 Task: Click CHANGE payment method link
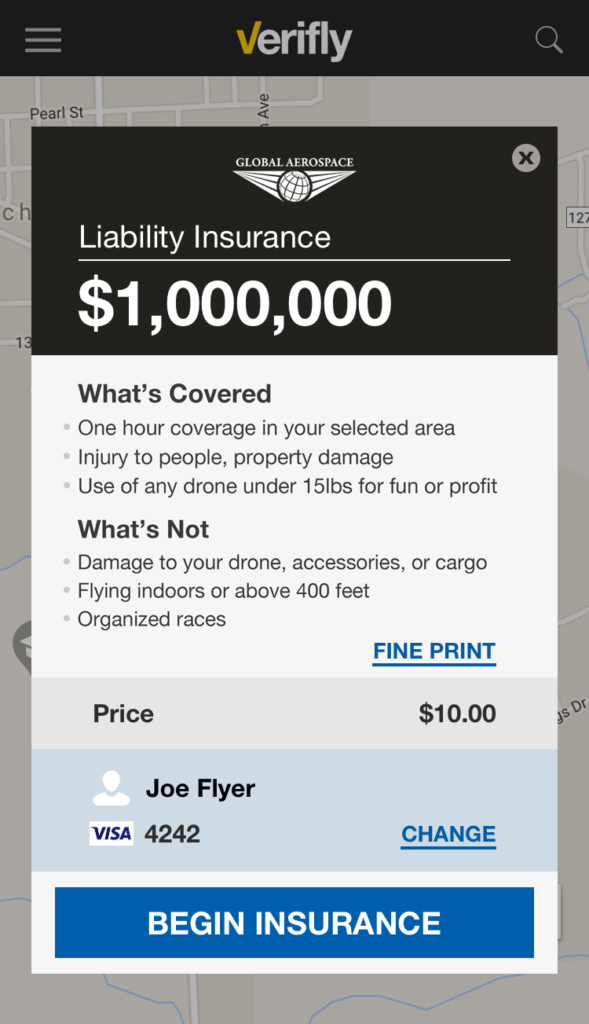pyautogui.click(x=449, y=835)
